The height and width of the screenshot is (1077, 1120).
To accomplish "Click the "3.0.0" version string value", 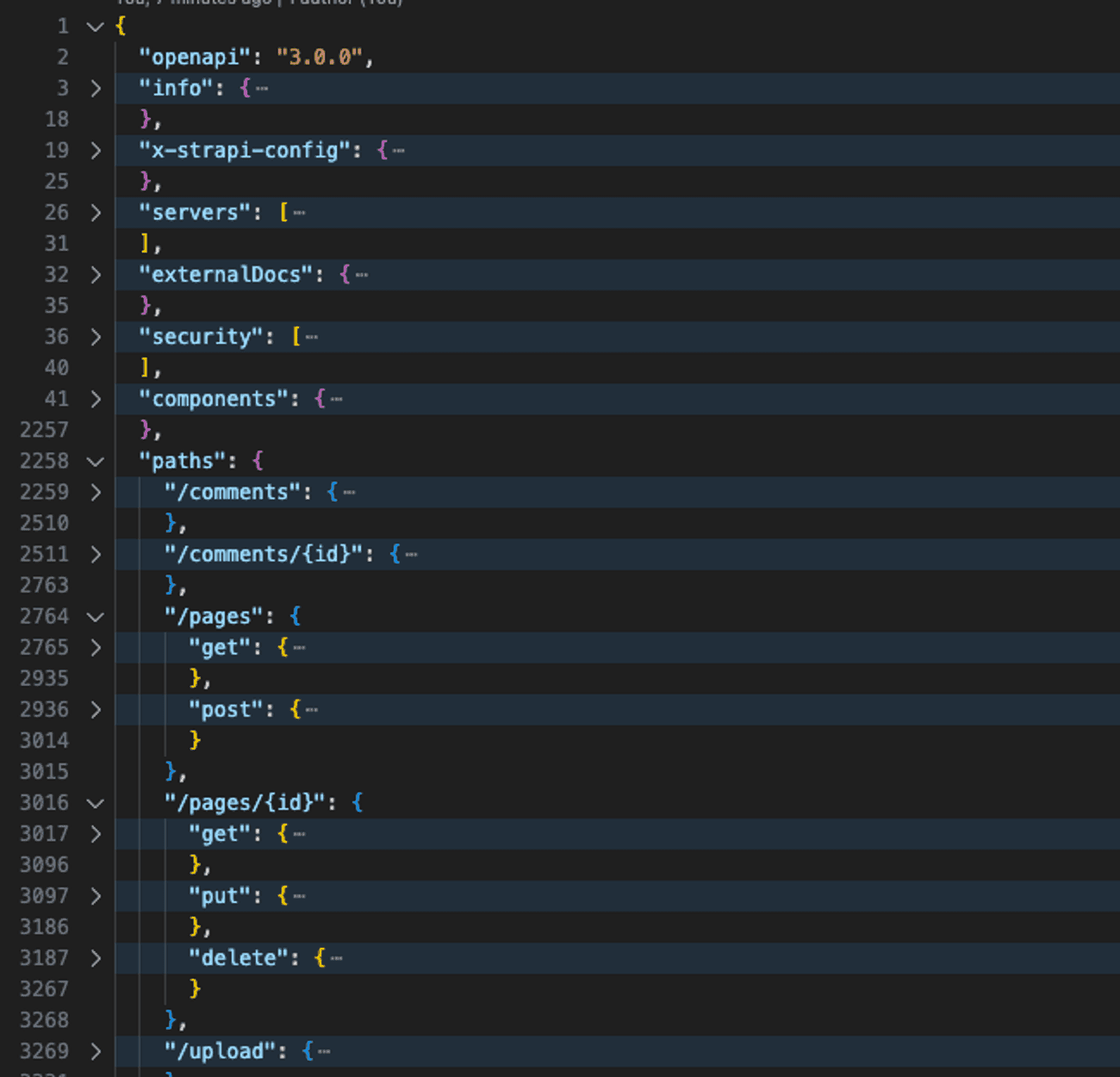I will [x=320, y=58].
